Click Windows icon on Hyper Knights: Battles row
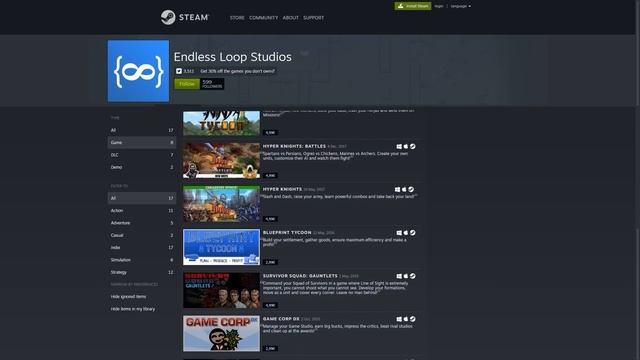Viewport: 640px width, 360px height. point(399,146)
